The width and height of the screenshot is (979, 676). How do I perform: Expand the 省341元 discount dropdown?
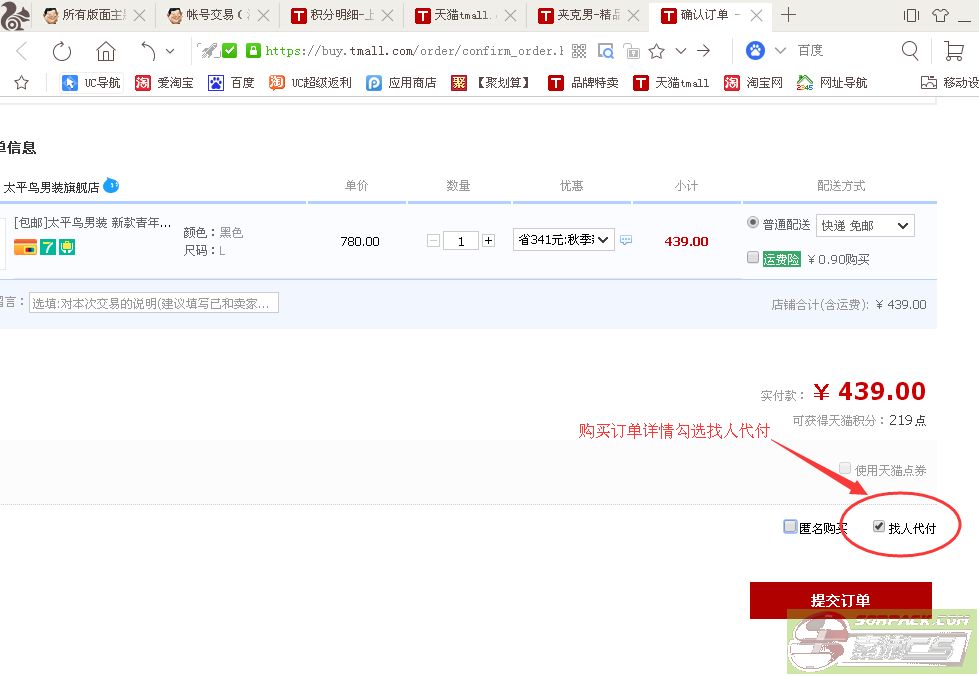point(563,240)
